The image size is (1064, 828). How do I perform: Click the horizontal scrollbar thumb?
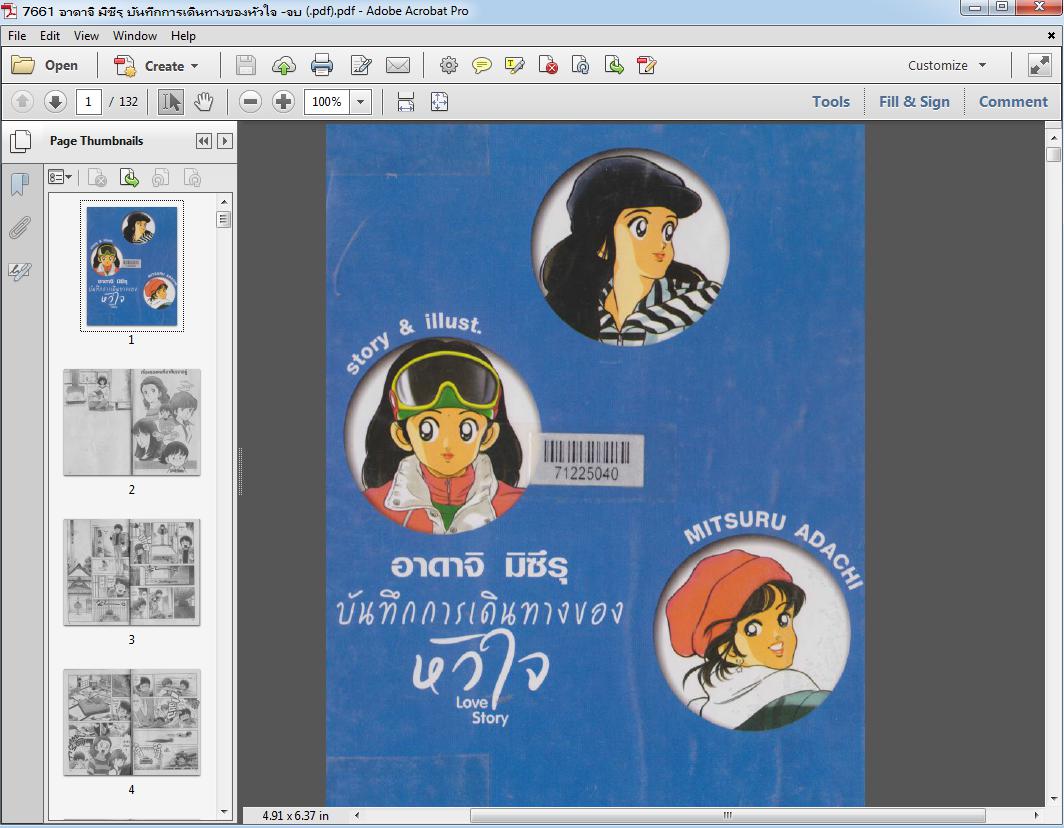coord(727,815)
